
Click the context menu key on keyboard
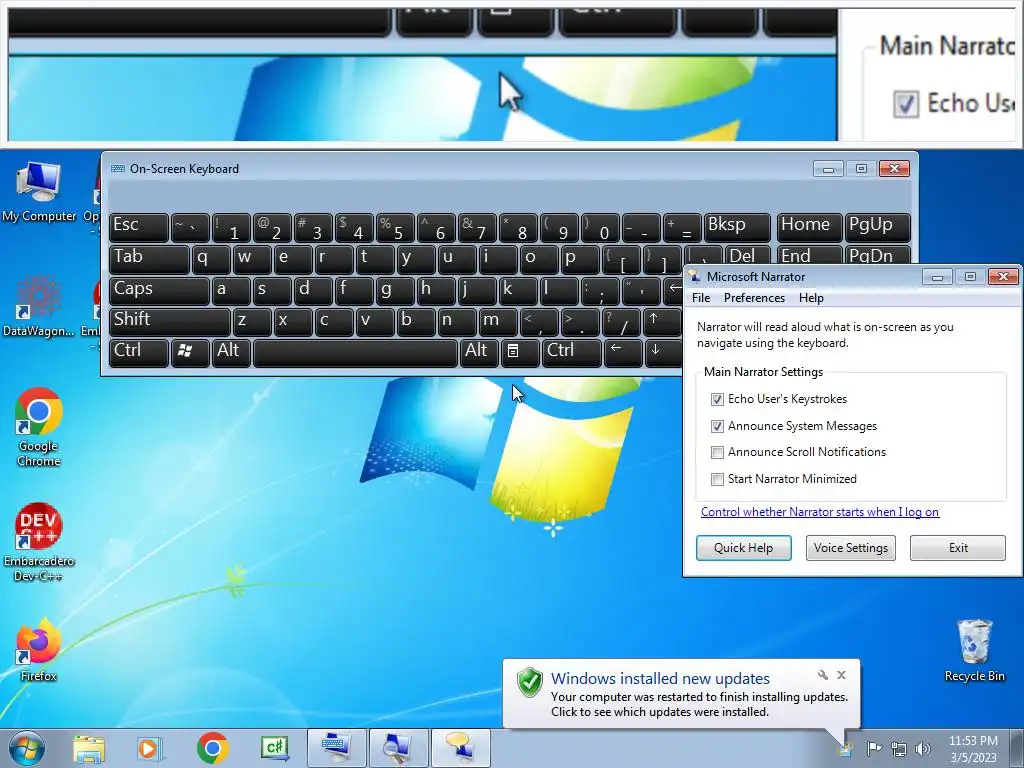(519, 352)
